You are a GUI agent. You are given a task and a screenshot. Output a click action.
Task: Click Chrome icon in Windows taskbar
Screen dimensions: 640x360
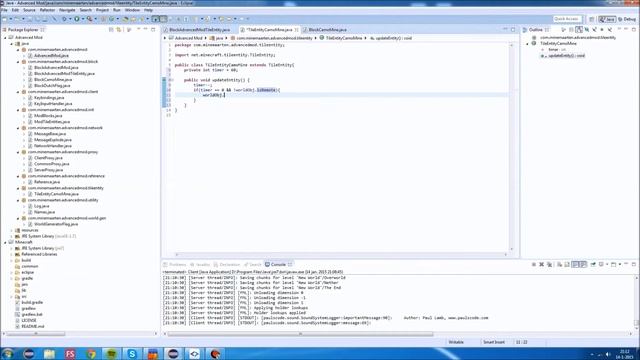pyautogui.click(x=91, y=353)
